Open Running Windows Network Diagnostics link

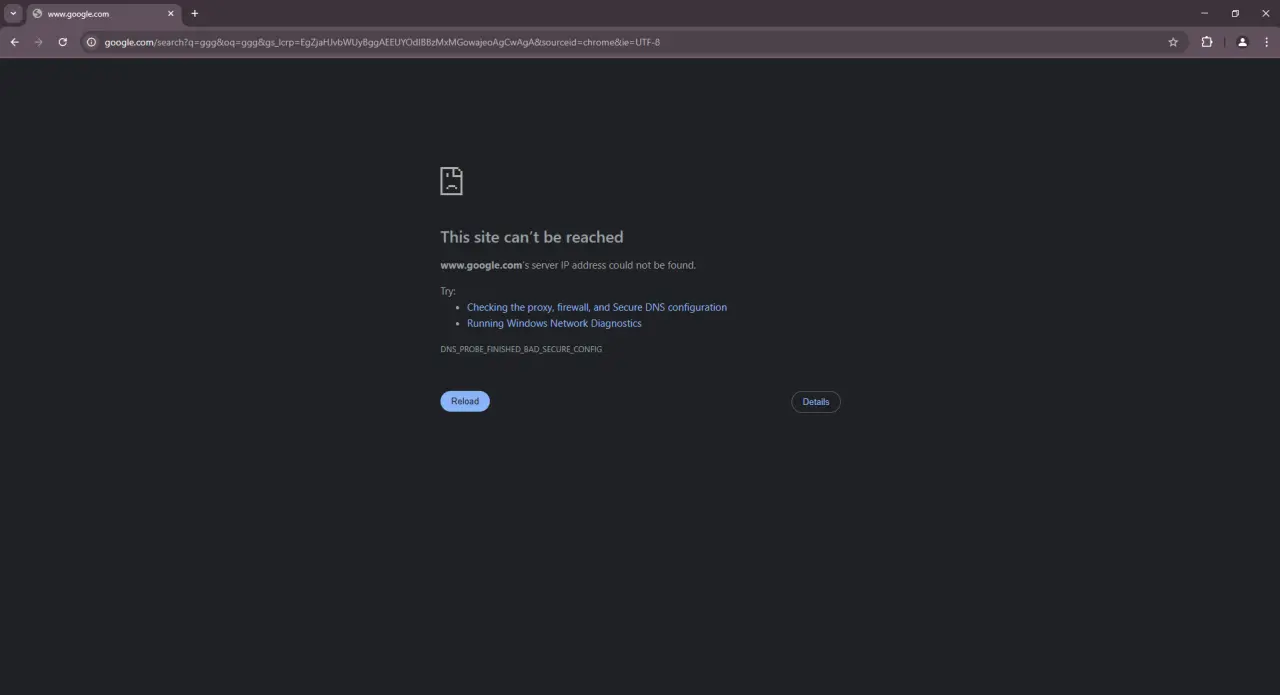(554, 323)
